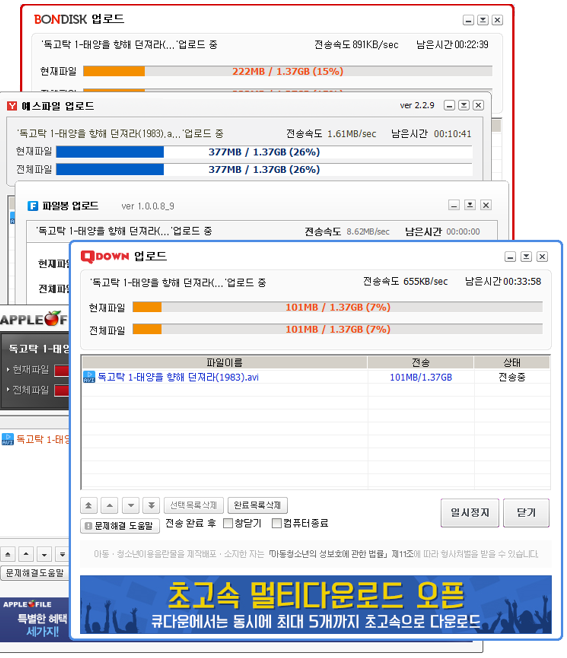
Task: Click the 파일이름 column header
Action: [225, 362]
